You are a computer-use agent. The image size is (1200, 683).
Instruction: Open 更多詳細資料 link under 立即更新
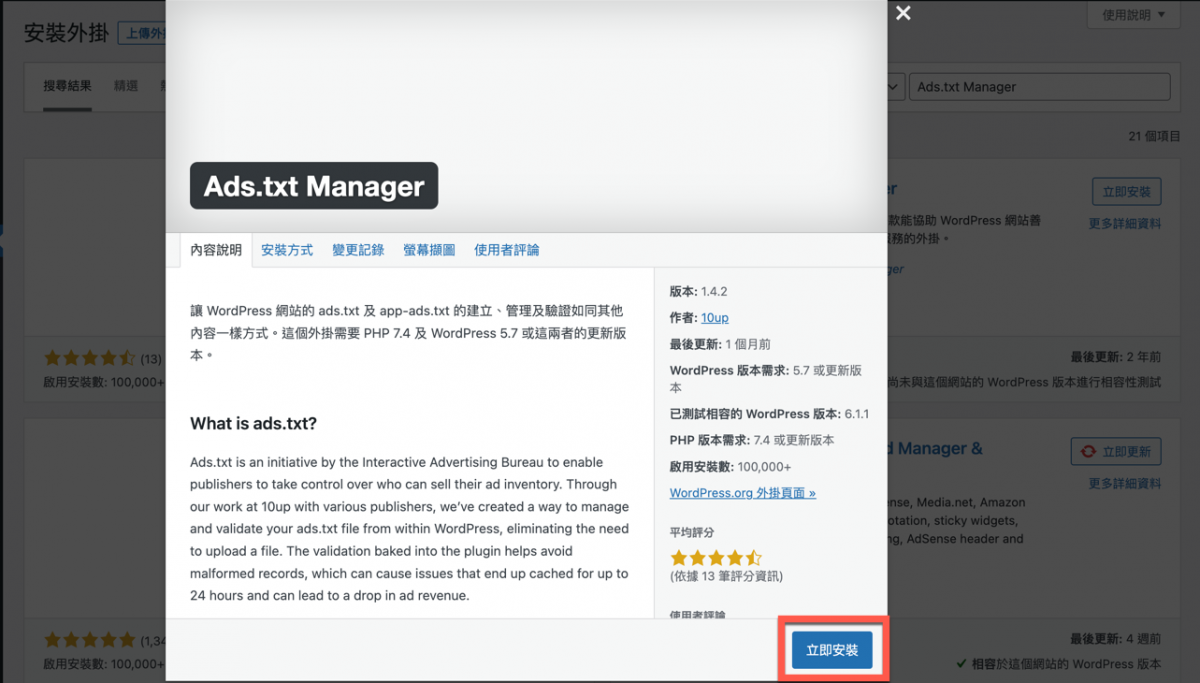(x=1125, y=484)
